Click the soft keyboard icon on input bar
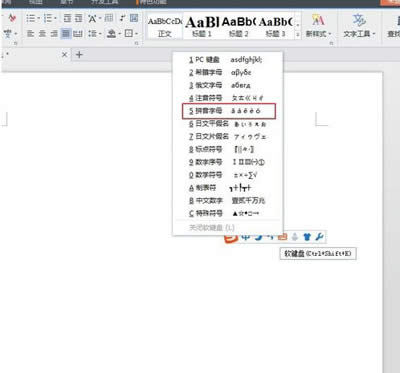 click(x=282, y=237)
